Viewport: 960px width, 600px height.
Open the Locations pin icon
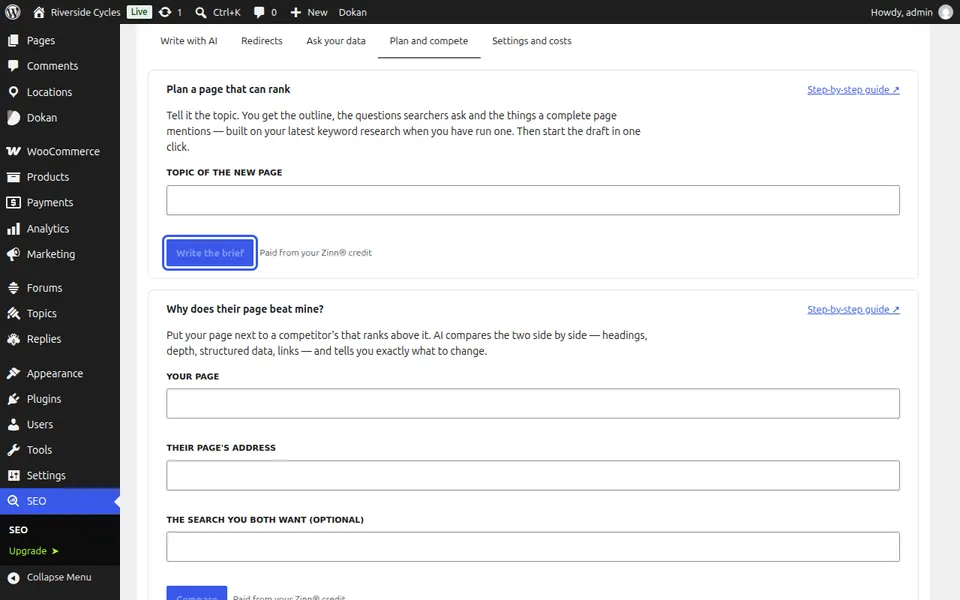[x=13, y=92]
